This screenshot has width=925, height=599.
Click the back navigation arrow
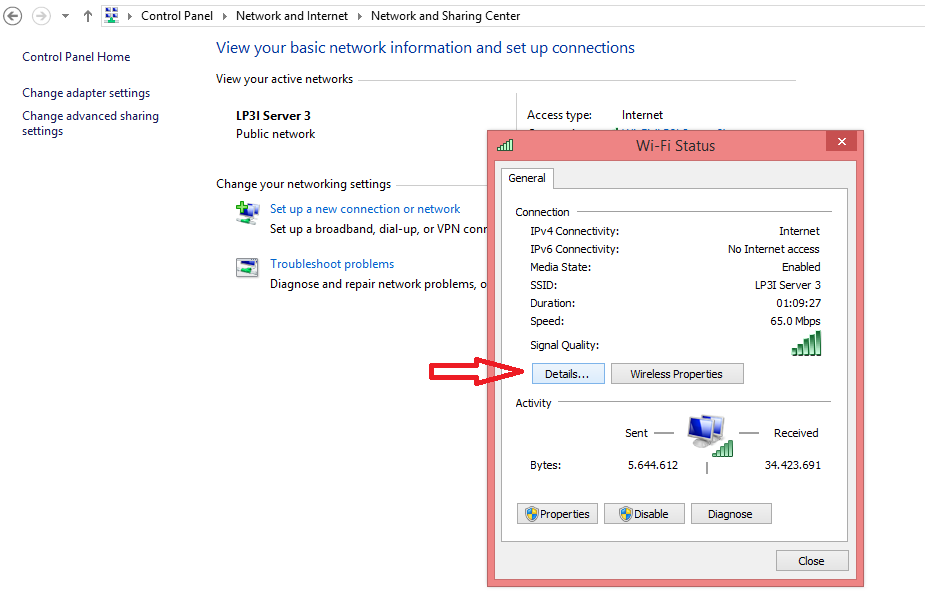pyautogui.click(x=13, y=16)
